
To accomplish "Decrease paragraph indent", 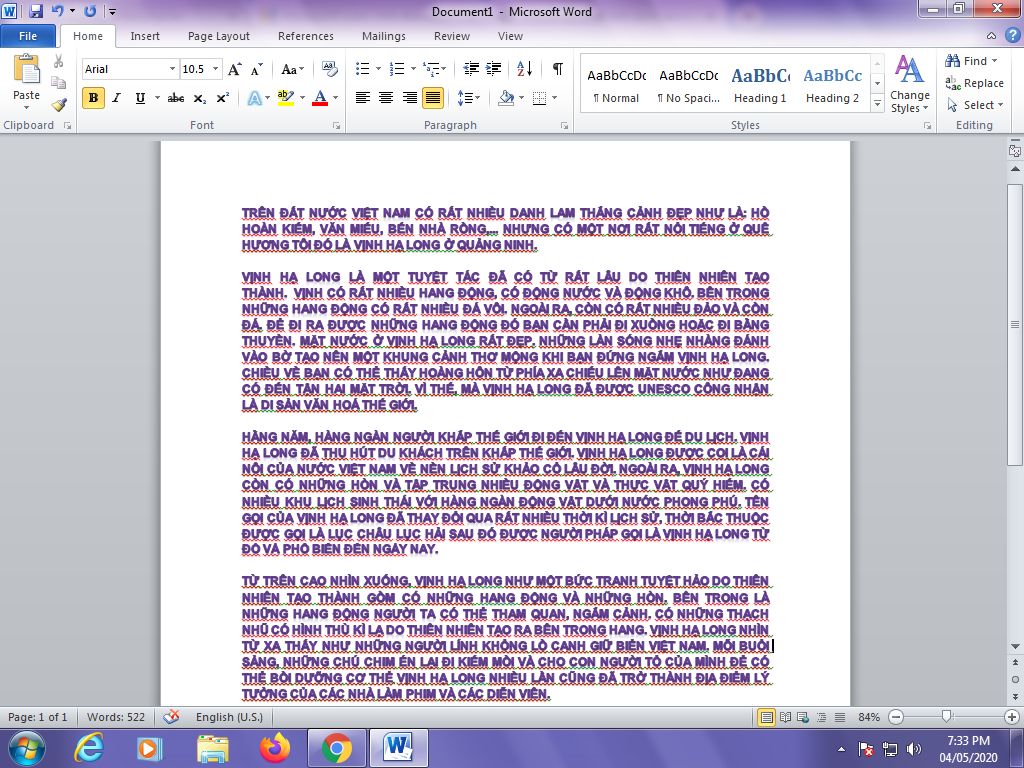I will (470, 69).
